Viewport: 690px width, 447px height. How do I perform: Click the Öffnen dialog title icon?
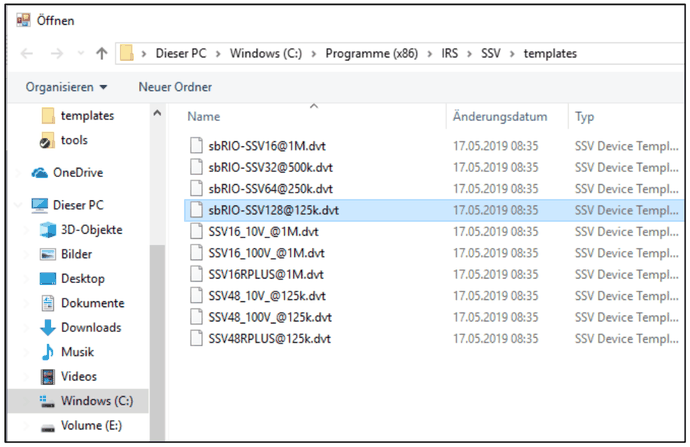tap(23, 20)
